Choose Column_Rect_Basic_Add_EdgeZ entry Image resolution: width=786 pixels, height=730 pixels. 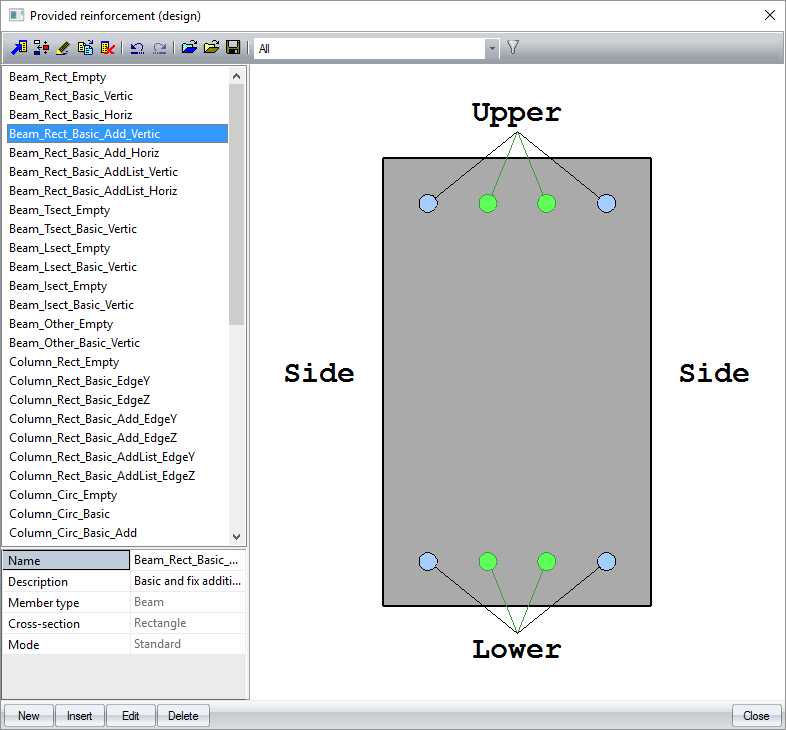[118, 438]
